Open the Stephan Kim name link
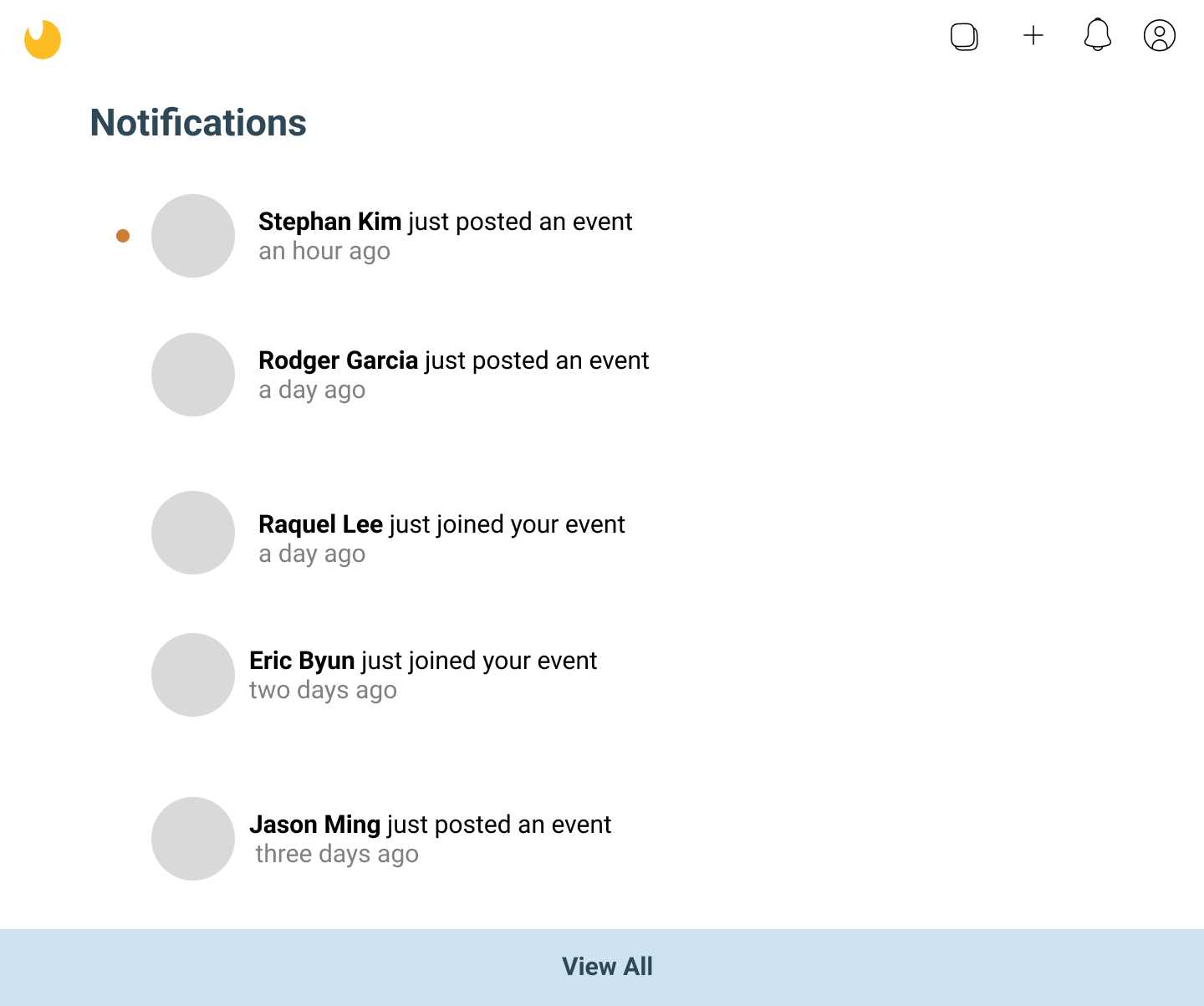 329,222
